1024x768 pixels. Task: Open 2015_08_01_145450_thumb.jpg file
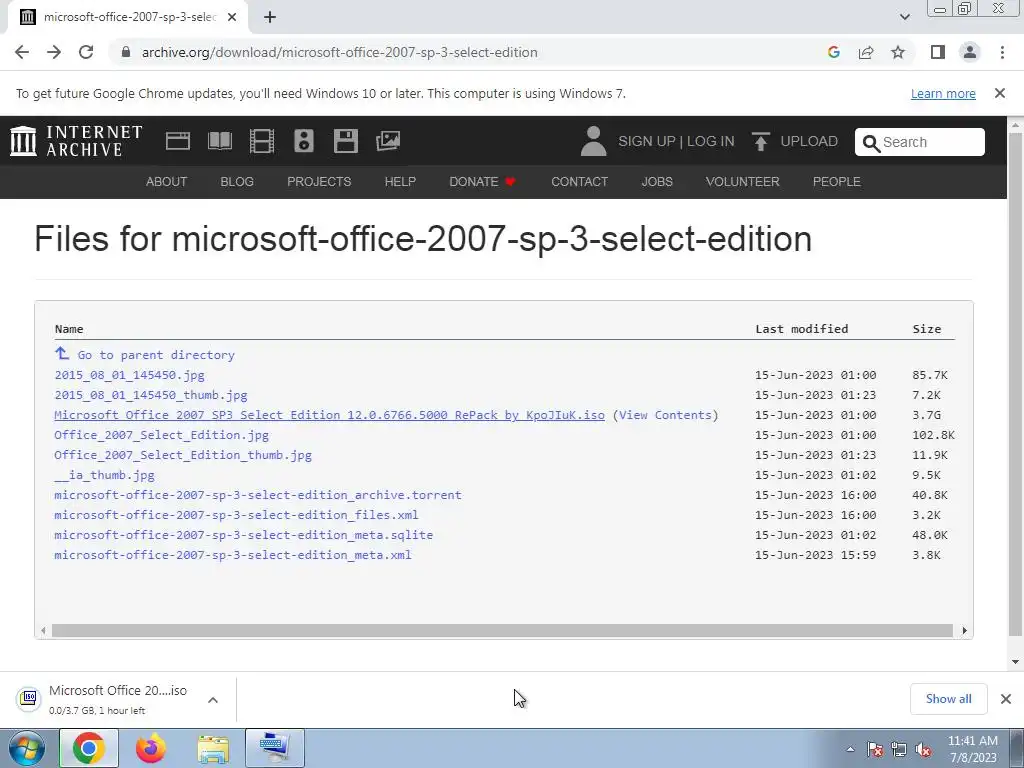[151, 395]
